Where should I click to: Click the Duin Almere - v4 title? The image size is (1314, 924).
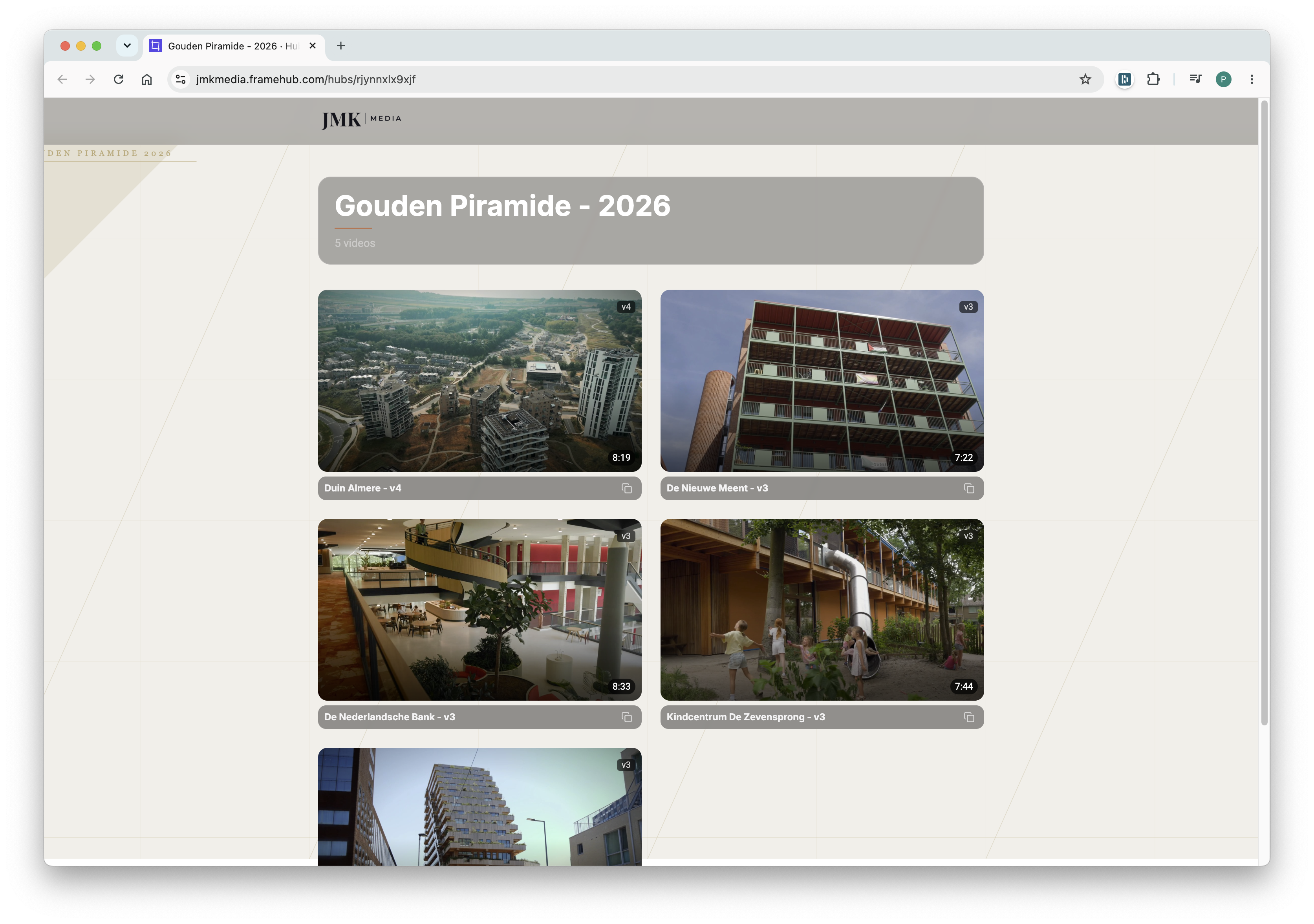click(363, 488)
